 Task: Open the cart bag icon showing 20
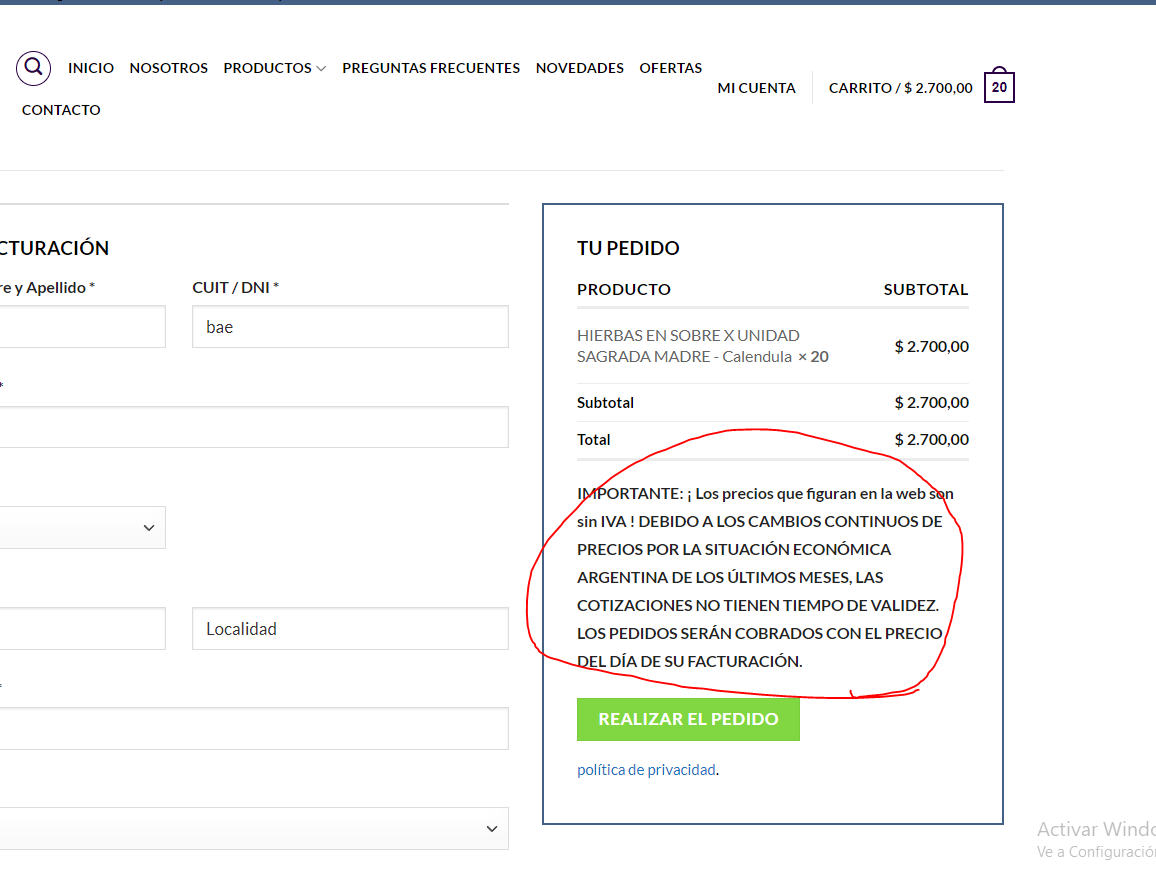(x=999, y=85)
